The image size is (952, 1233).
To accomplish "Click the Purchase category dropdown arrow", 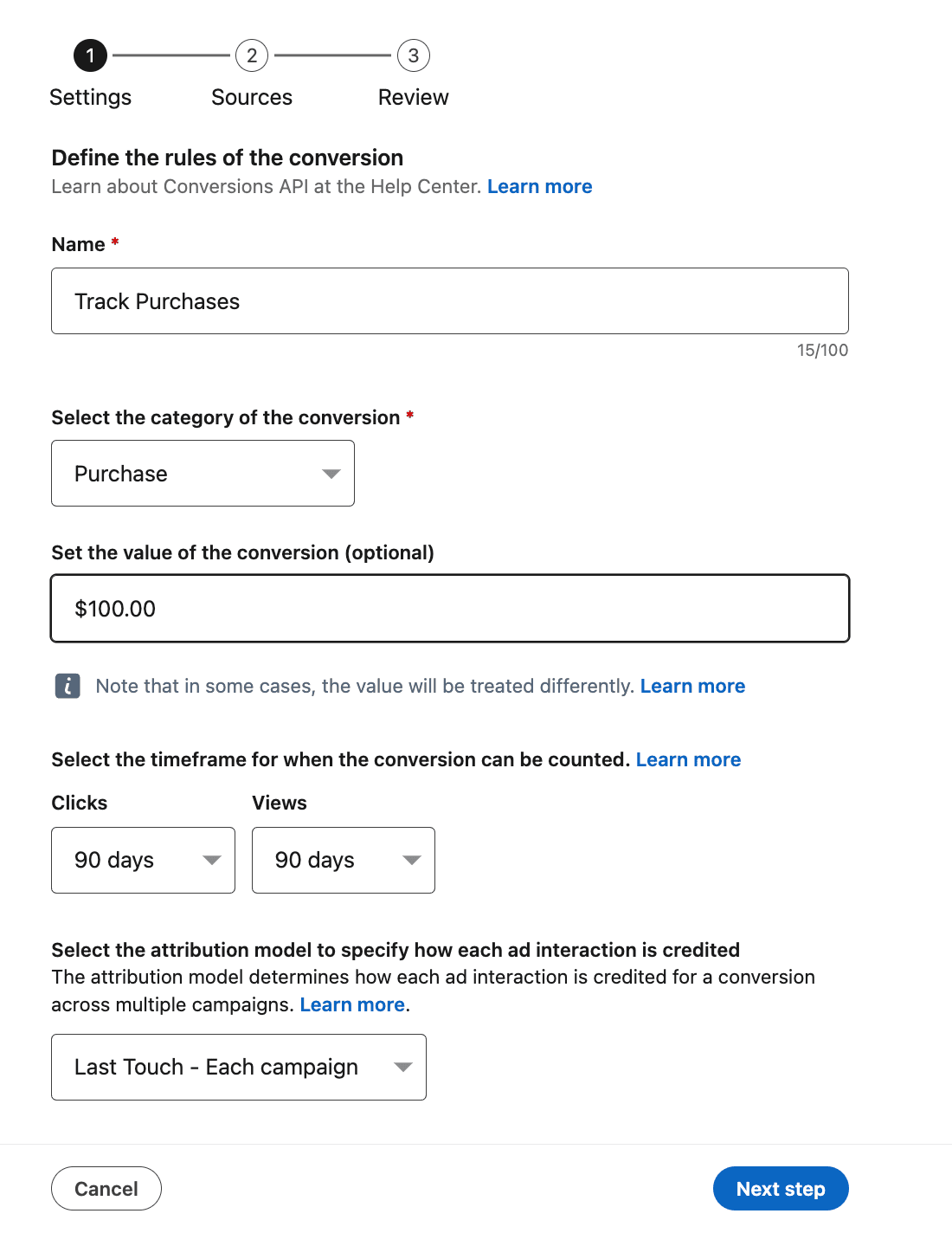I will click(331, 474).
